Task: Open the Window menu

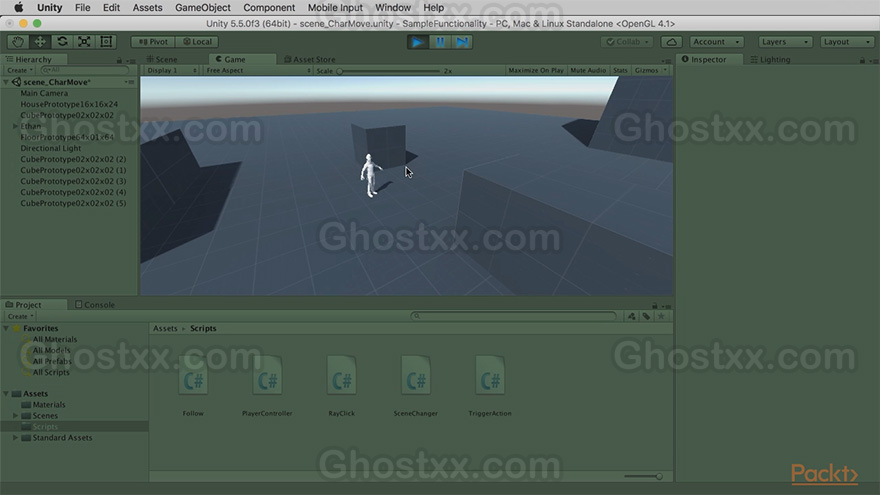Action: click(x=393, y=7)
